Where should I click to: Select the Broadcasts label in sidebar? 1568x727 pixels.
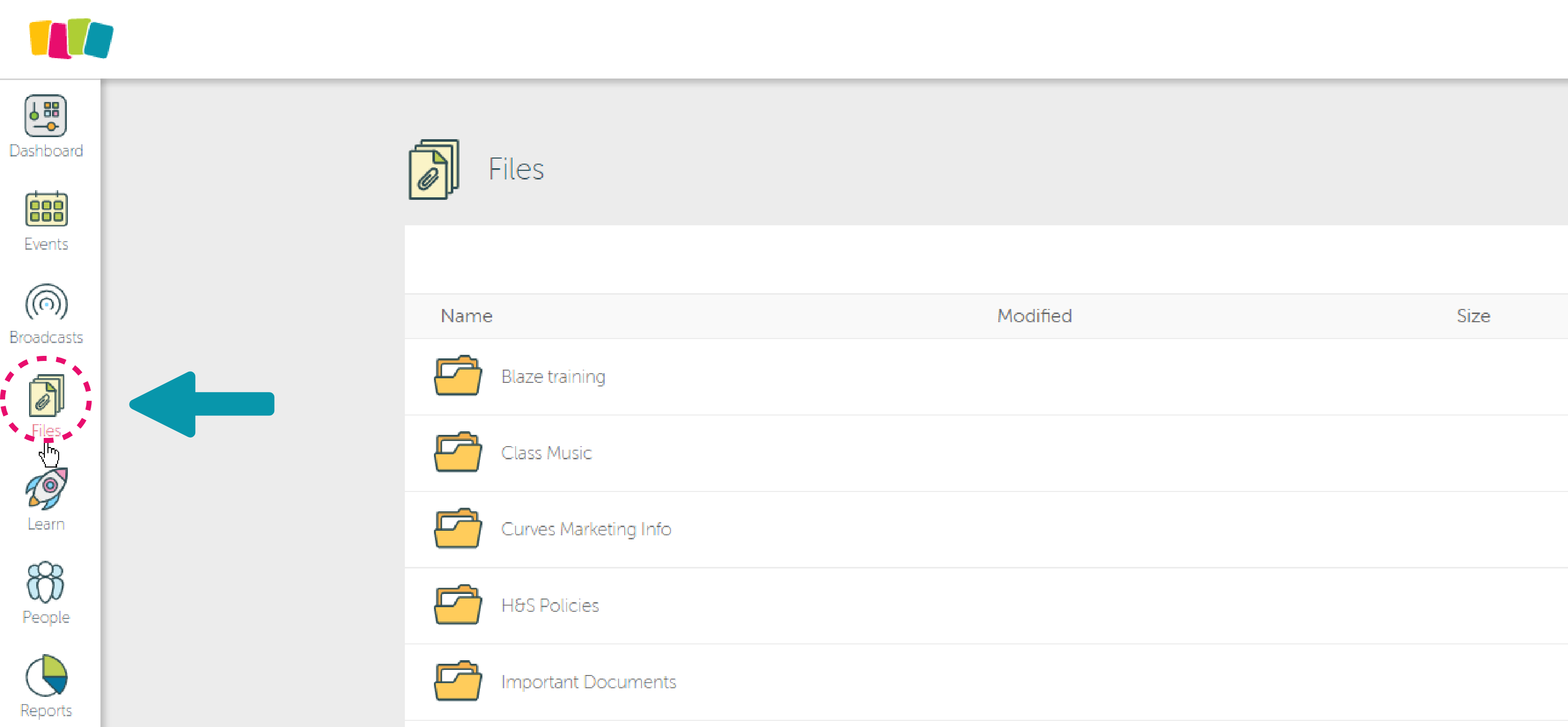(x=46, y=337)
